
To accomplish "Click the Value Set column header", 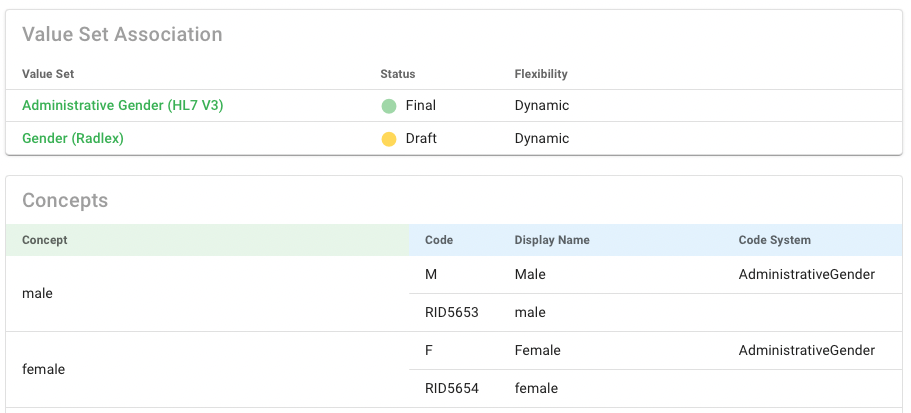I will (48, 74).
